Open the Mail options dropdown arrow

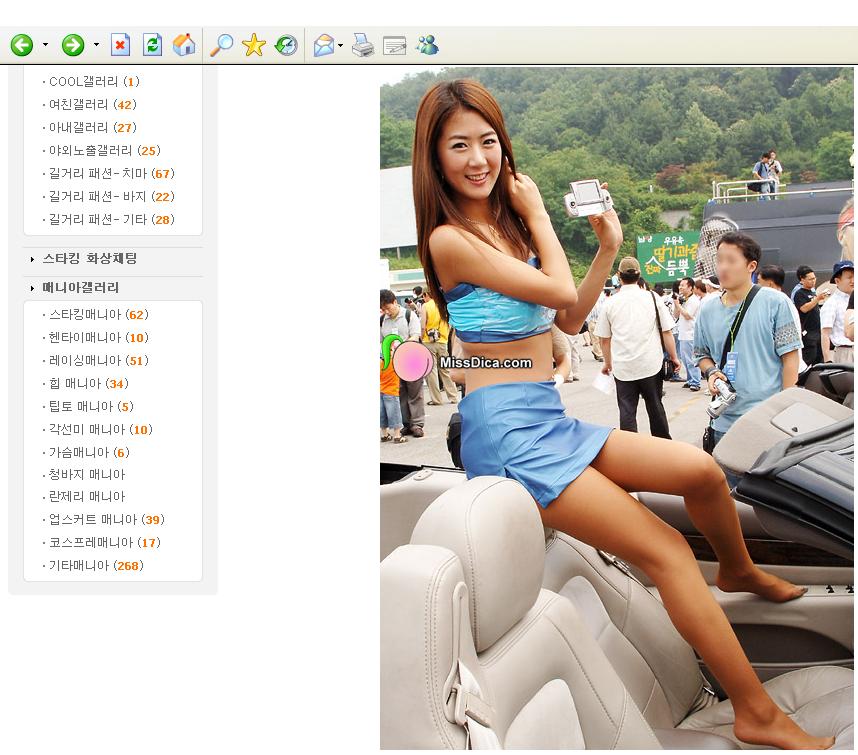(x=340, y=45)
